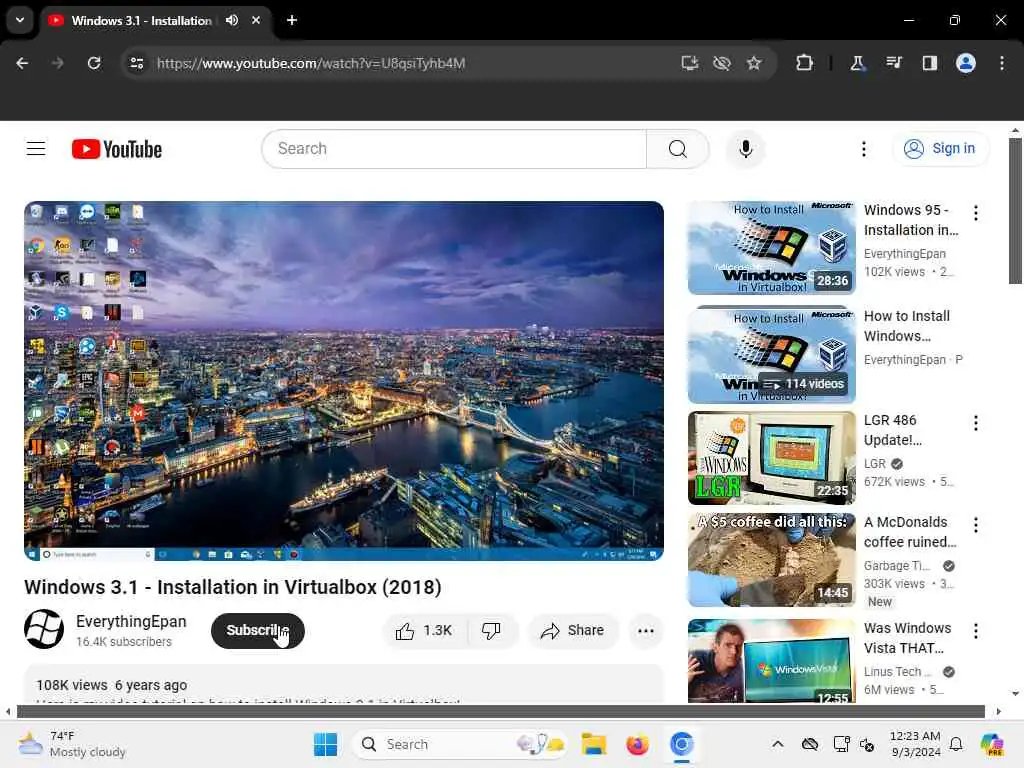Click the Sign in button
1024x768 pixels.
[940, 149]
